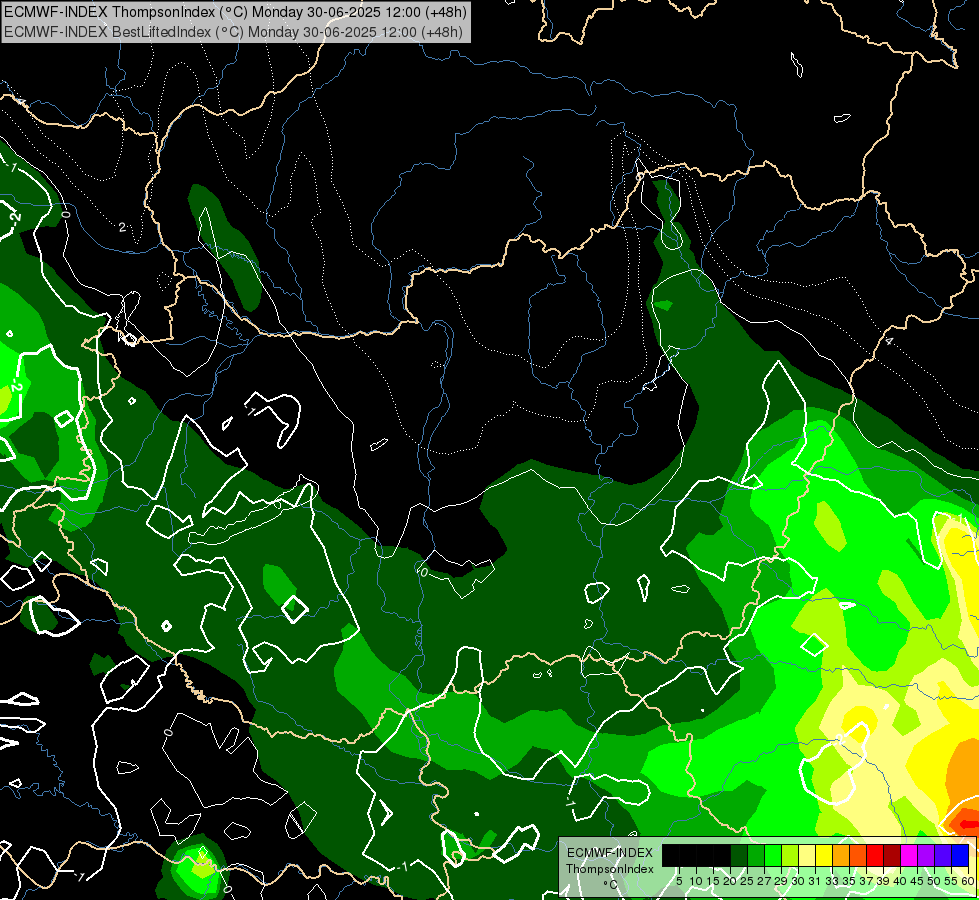Click the legend scale value 37

point(867,881)
